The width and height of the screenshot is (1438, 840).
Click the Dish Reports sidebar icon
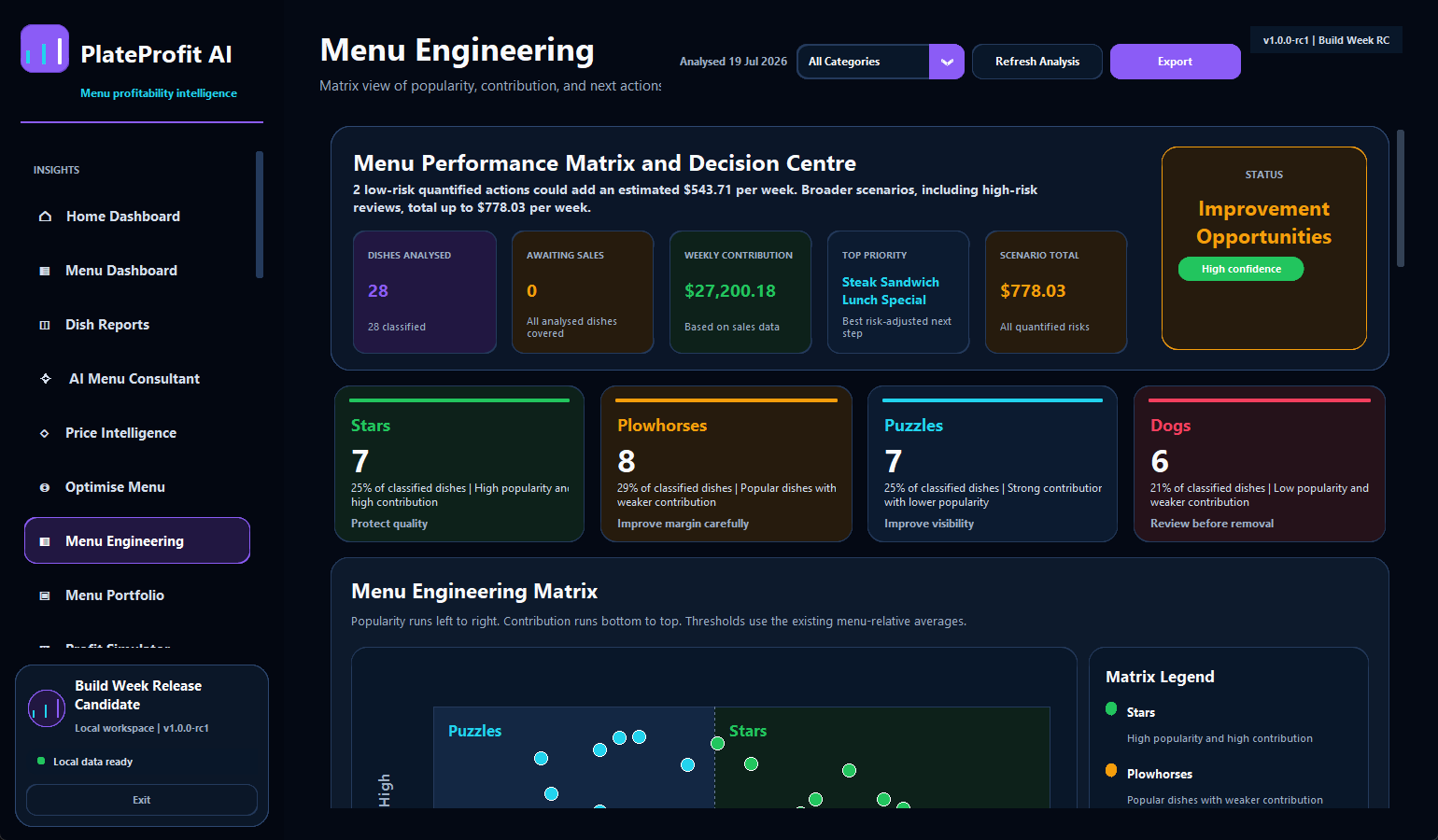pyautogui.click(x=45, y=325)
